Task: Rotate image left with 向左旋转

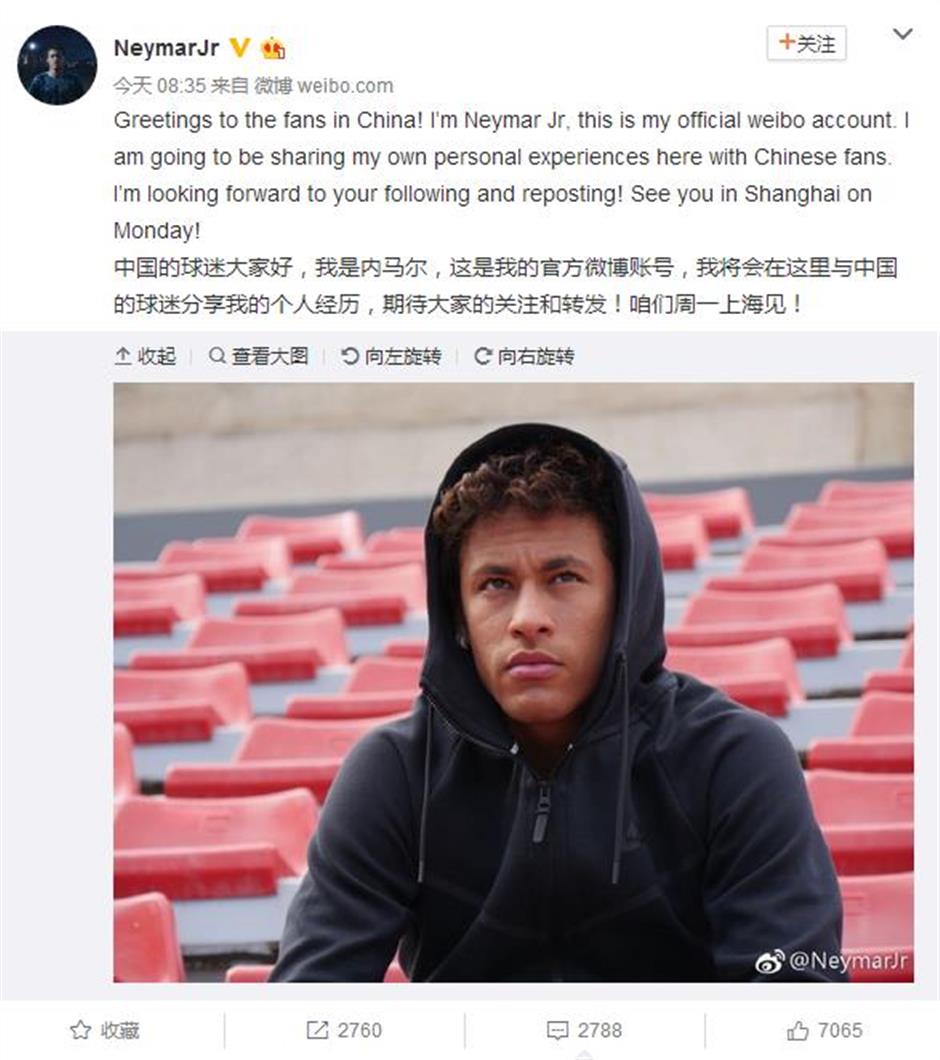Action: tap(391, 356)
